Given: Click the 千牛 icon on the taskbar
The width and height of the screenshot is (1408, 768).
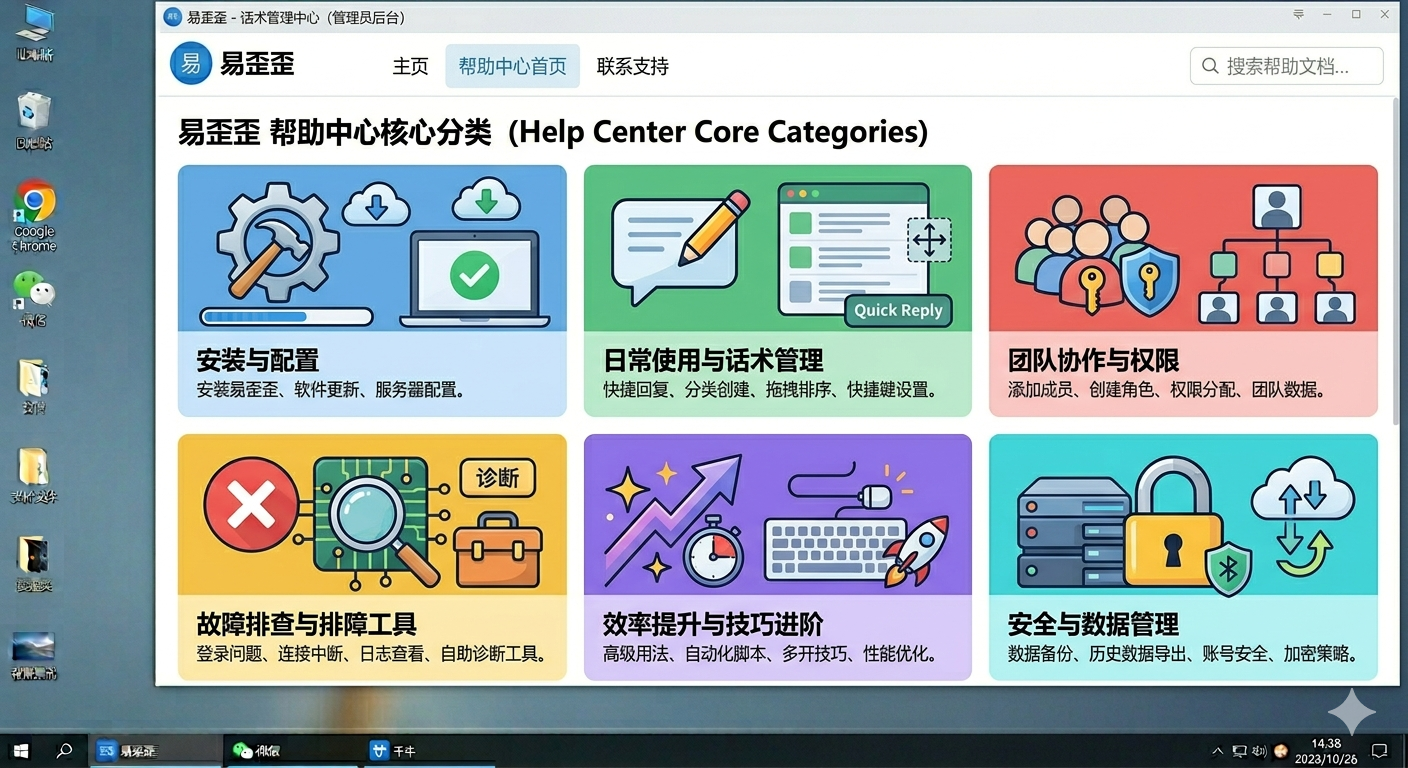Looking at the screenshot, I should (380, 750).
